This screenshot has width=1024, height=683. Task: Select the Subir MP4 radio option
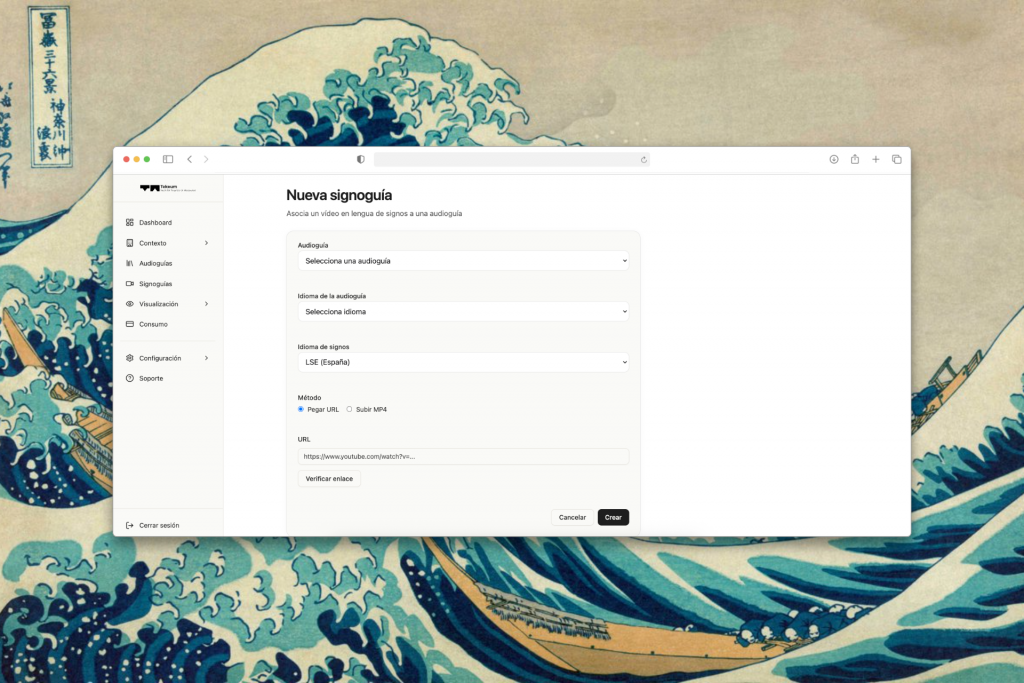coord(349,409)
